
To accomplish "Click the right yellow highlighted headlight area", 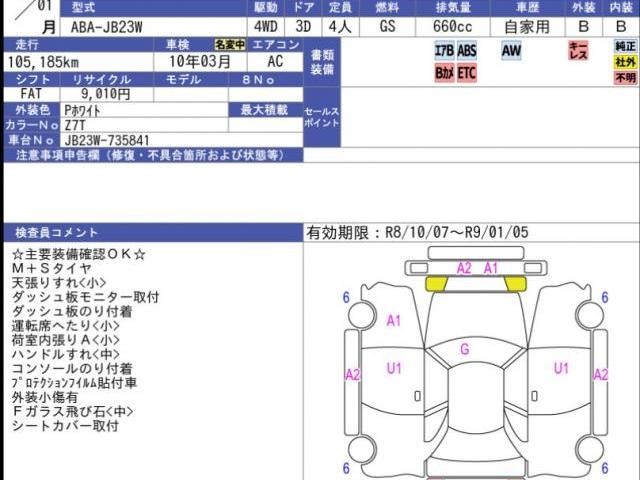I will 516,284.
